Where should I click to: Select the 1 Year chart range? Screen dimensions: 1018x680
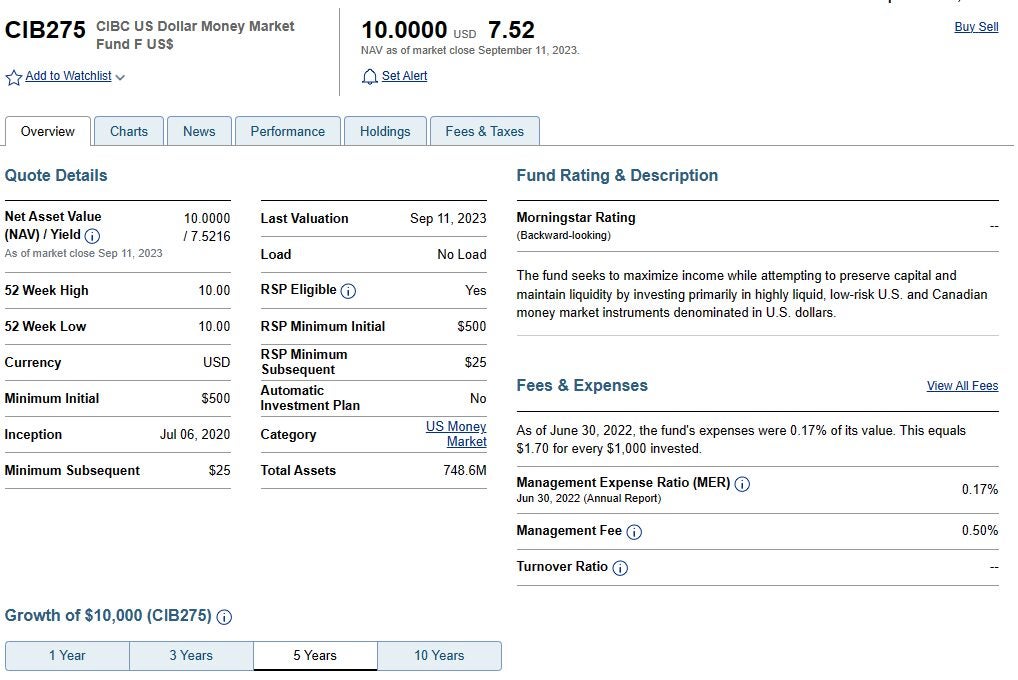click(x=66, y=655)
